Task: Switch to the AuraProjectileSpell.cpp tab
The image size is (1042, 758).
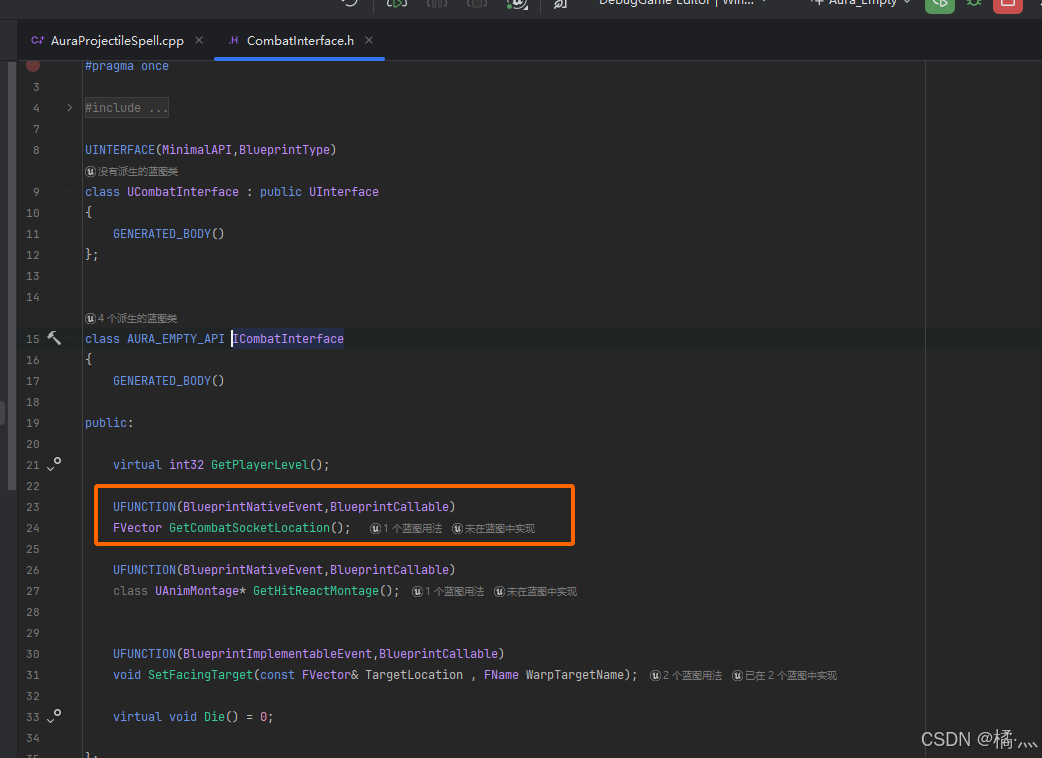Action: (117, 41)
